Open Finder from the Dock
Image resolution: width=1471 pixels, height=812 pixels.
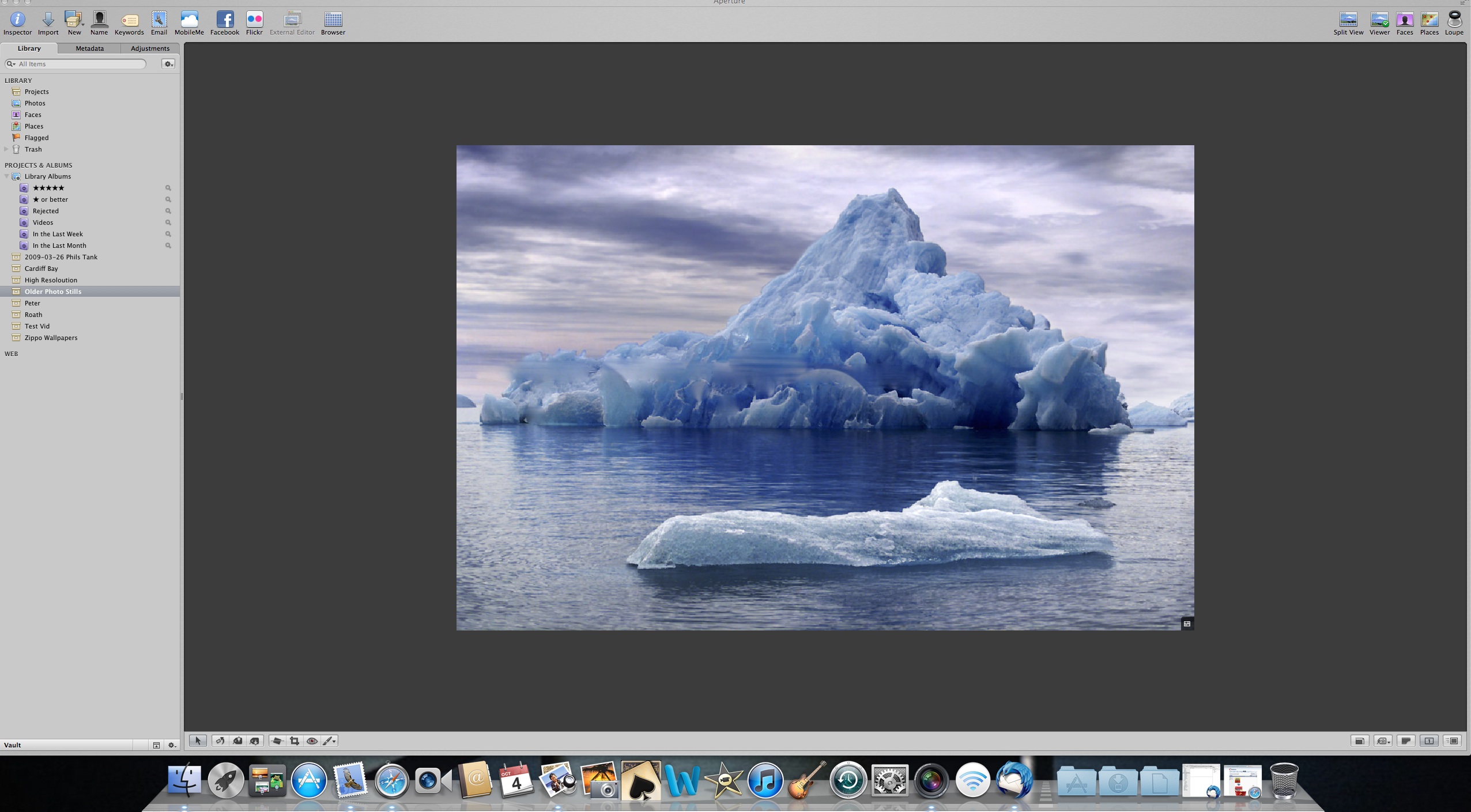tap(184, 780)
